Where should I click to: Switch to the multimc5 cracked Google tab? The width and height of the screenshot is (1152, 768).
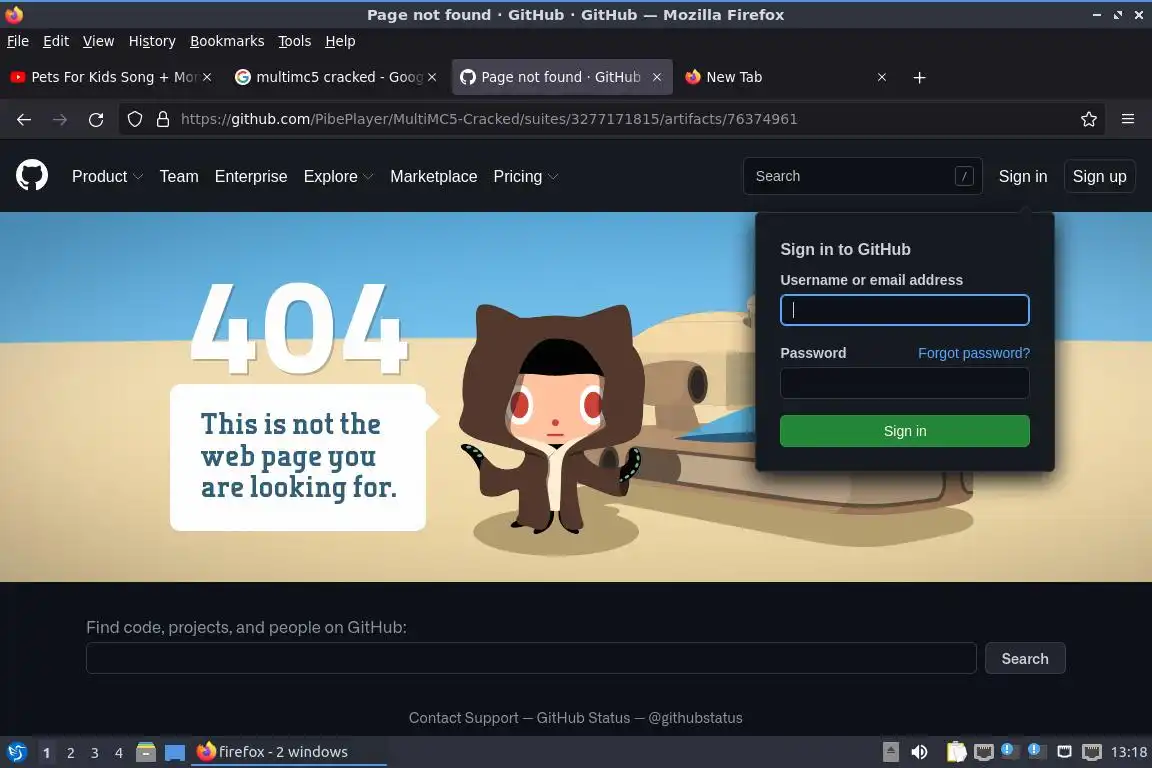pos(336,77)
